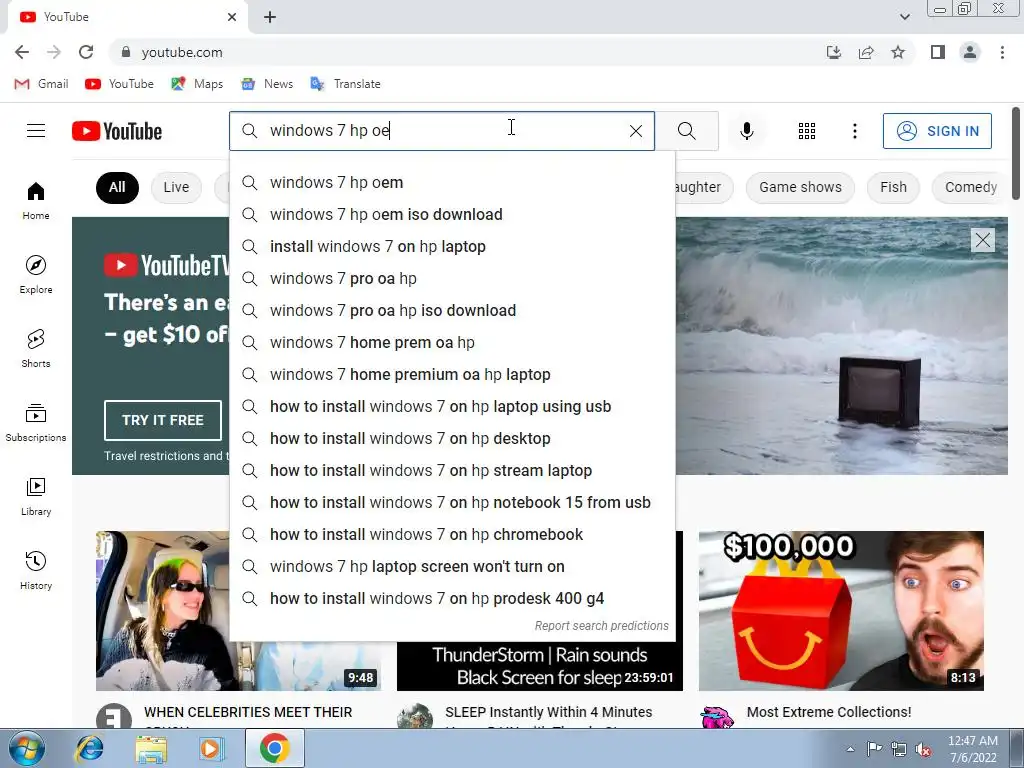Click the share page icon in address bar
Viewport: 1024px width, 768px height.
click(866, 52)
